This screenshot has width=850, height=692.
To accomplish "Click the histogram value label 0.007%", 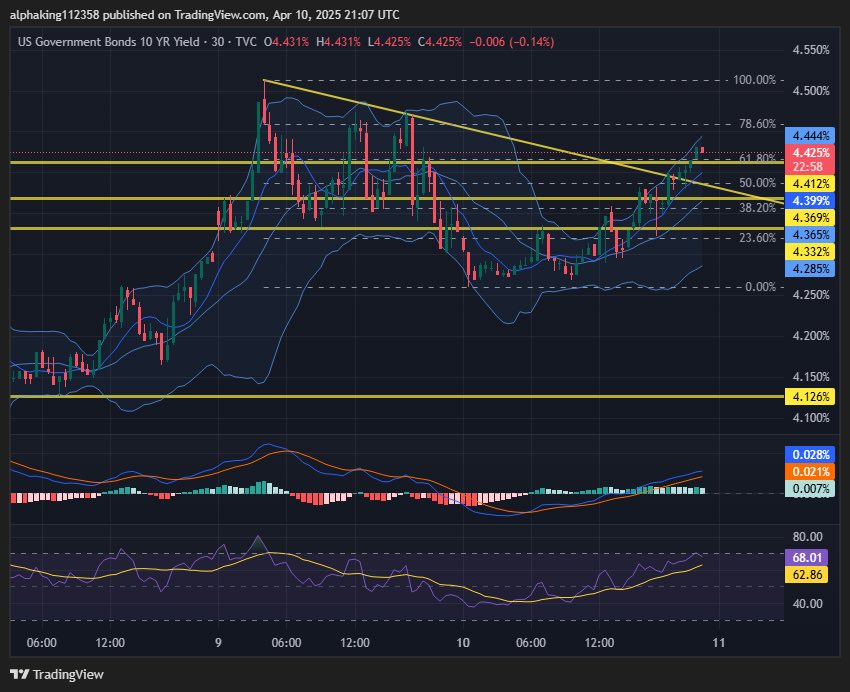I will (810, 489).
